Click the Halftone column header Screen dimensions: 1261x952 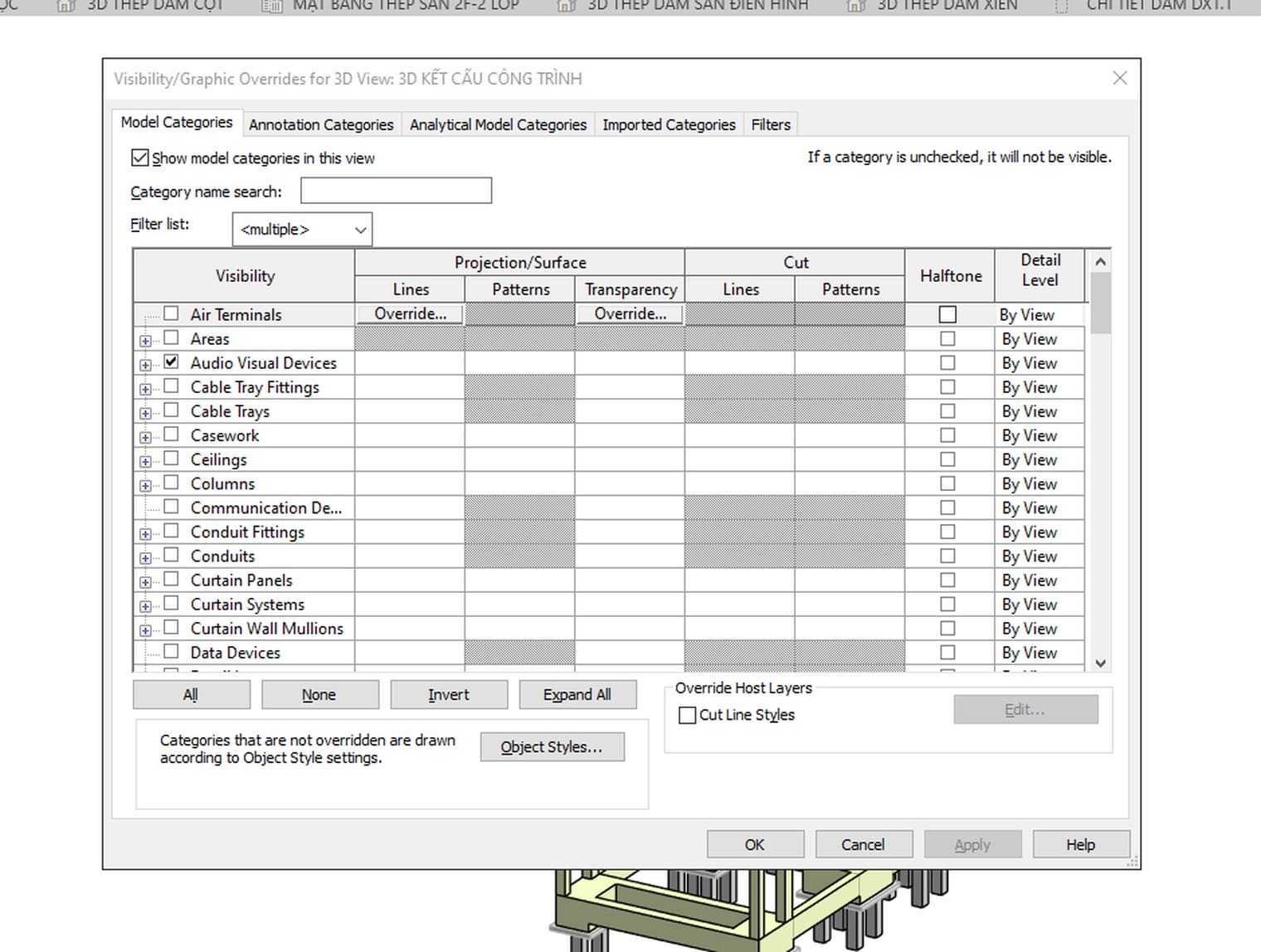(x=950, y=276)
